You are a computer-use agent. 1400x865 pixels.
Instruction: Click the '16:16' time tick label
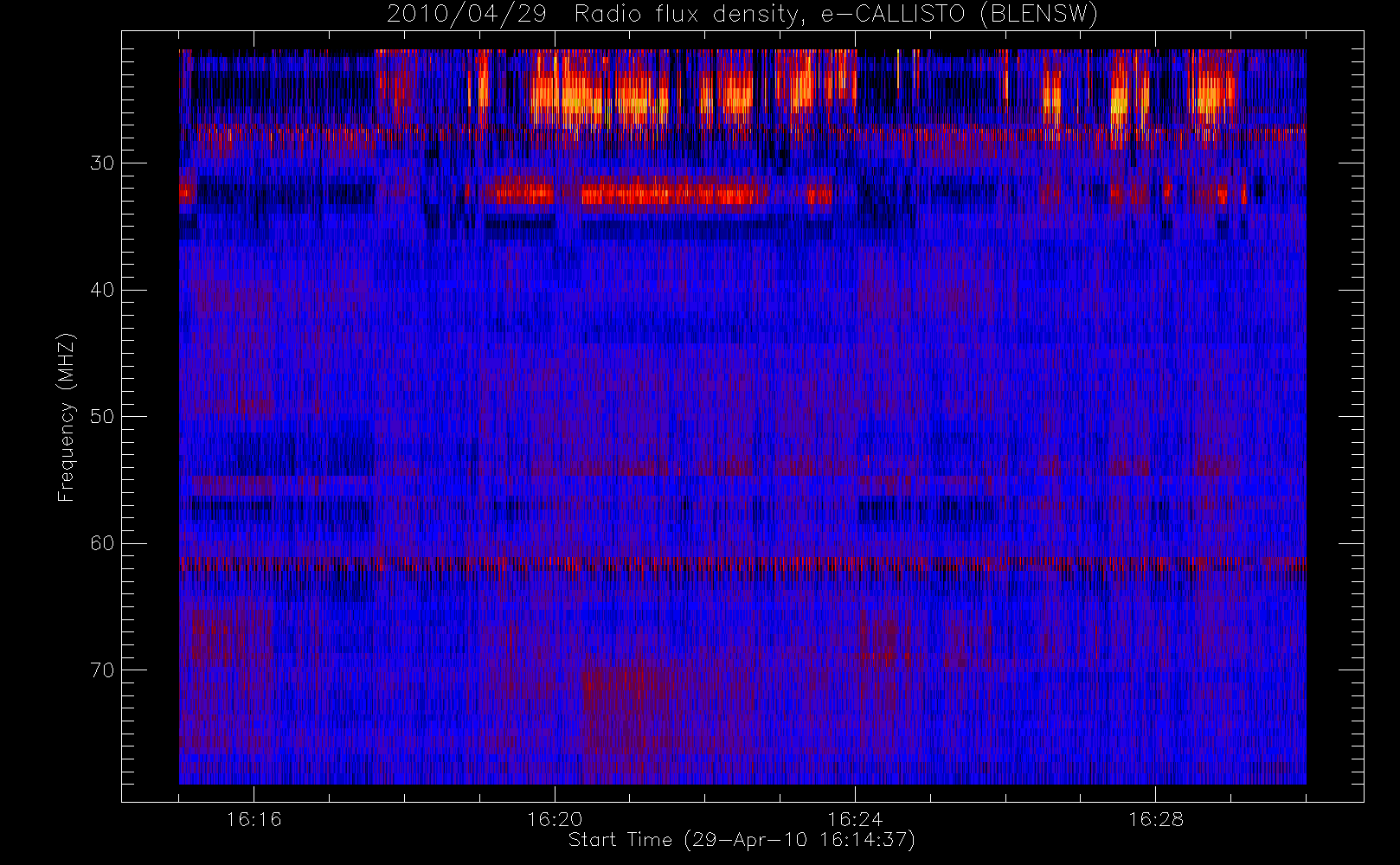pos(254,819)
